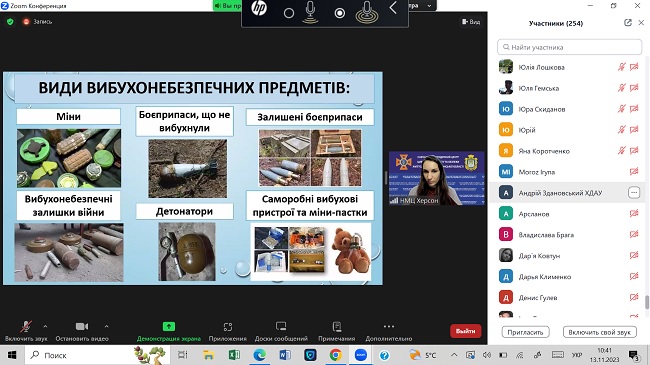Show hidden system tray icons chevron
The width and height of the screenshot is (650, 365).
point(454,355)
